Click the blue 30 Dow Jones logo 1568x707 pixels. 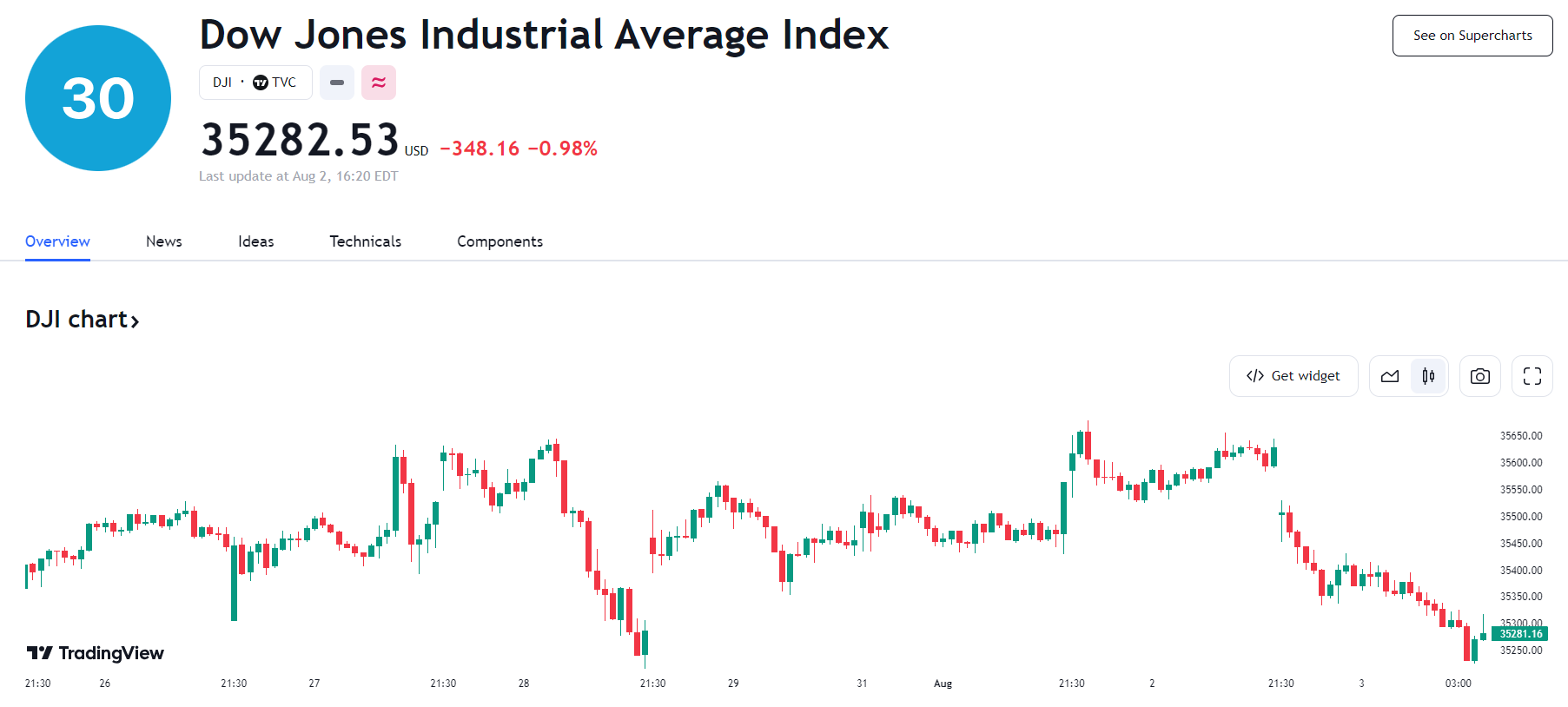click(98, 98)
